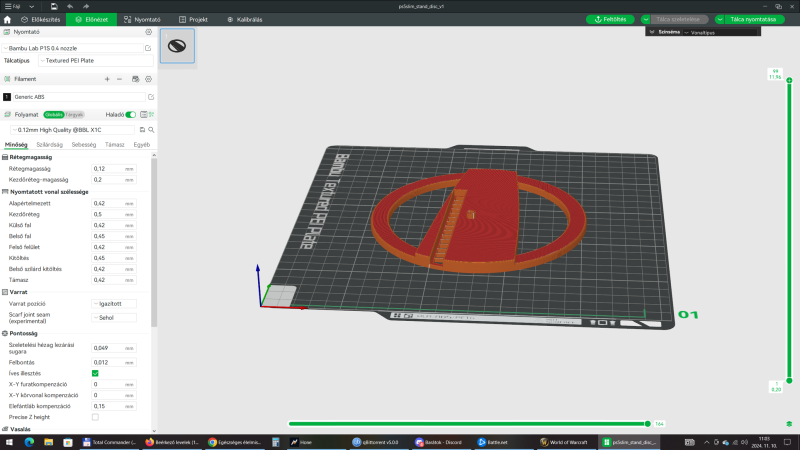Click the Tálca nyomtatása button
The height and width of the screenshot is (450, 800).
pyautogui.click(x=753, y=19)
